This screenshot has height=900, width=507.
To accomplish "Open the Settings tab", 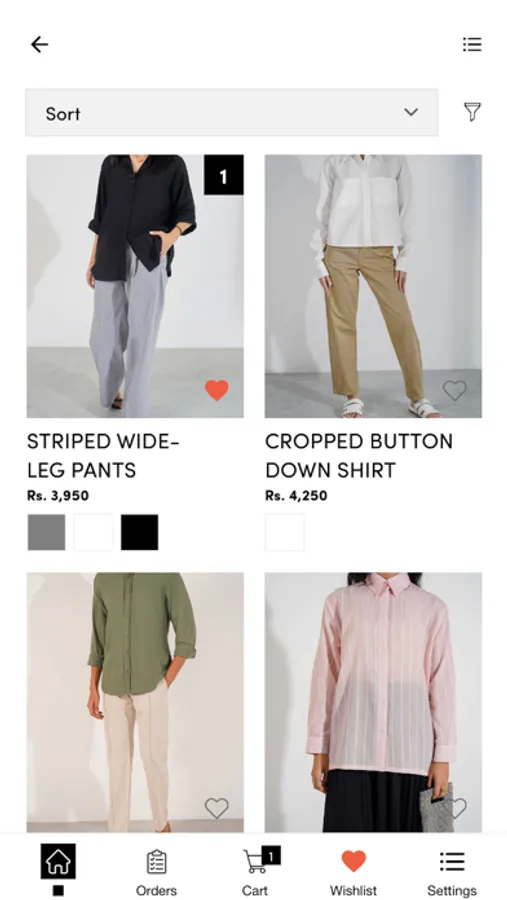I will (452, 872).
